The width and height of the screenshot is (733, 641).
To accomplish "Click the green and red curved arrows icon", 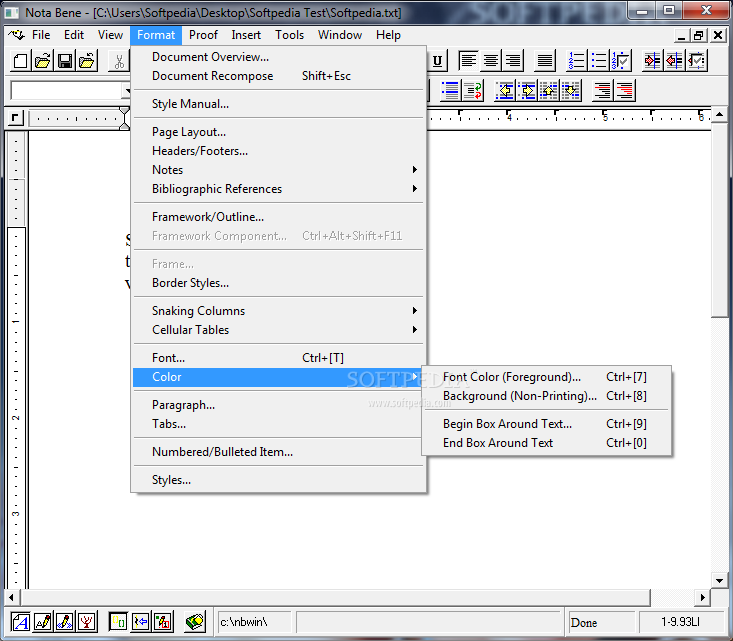I will tap(473, 90).
